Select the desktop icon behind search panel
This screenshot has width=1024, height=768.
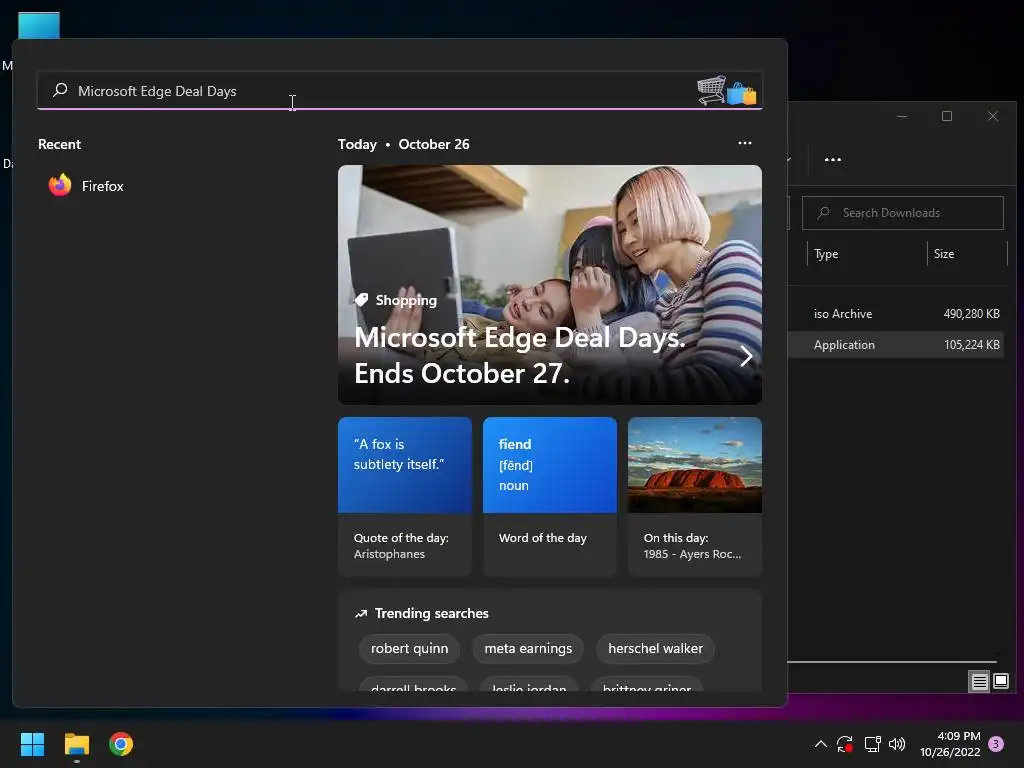coord(39,25)
